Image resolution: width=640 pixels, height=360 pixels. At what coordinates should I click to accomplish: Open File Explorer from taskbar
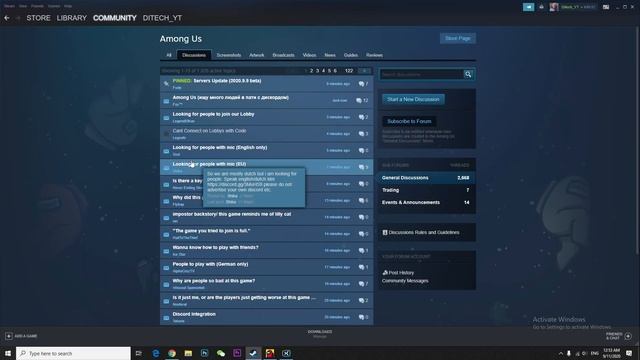pos(188,353)
